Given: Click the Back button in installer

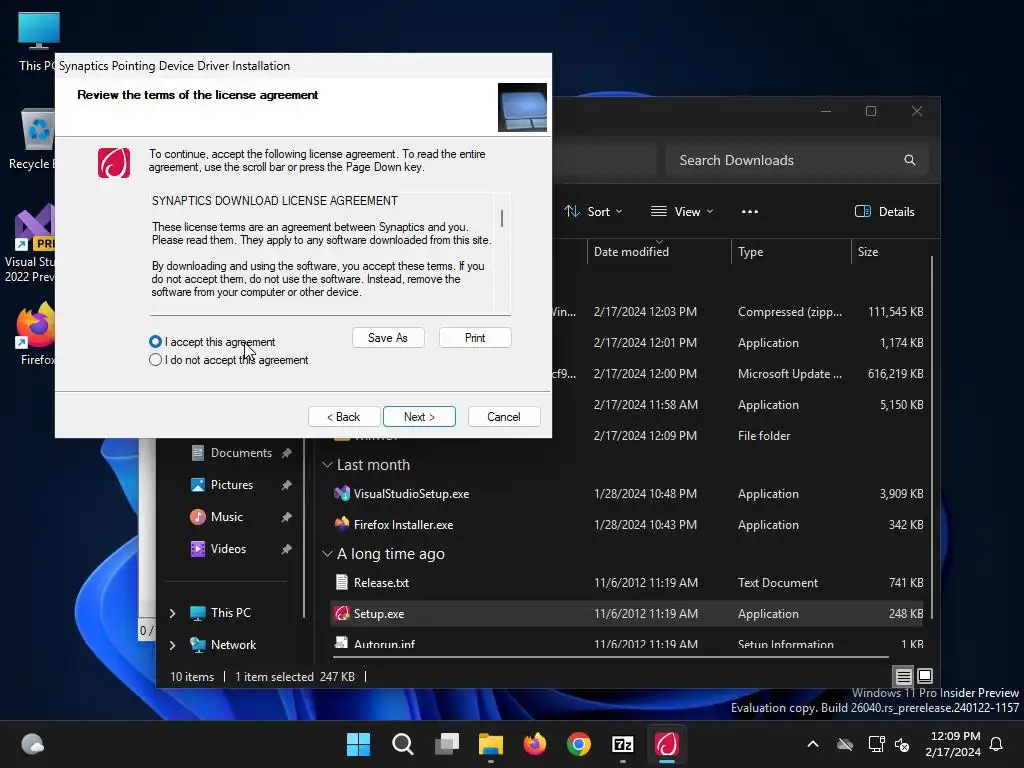Looking at the screenshot, I should click(344, 417).
